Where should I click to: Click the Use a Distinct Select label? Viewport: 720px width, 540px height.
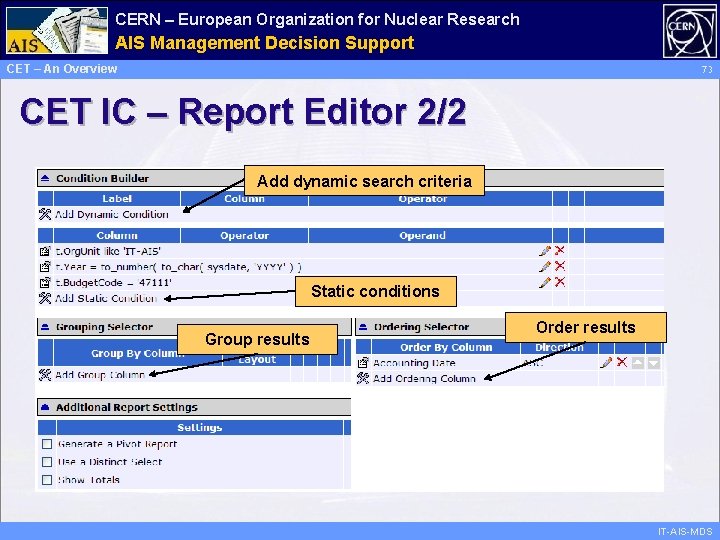[110, 462]
